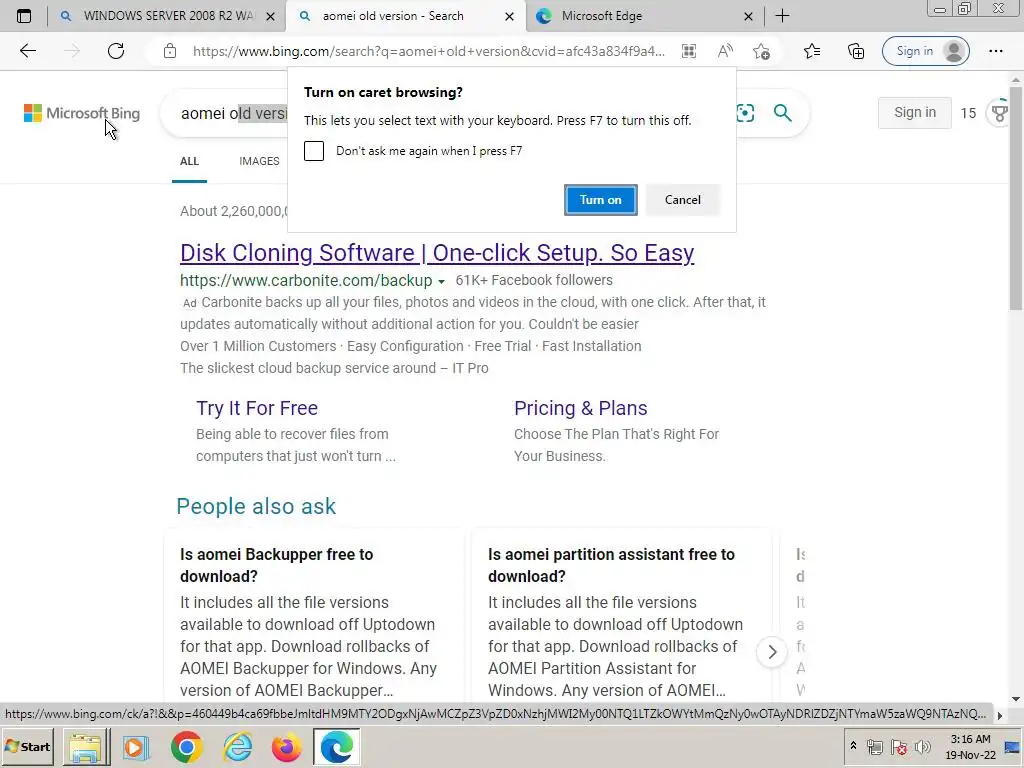1024x768 pixels.
Task: Show hidden tray icons arrow
Action: point(853,745)
